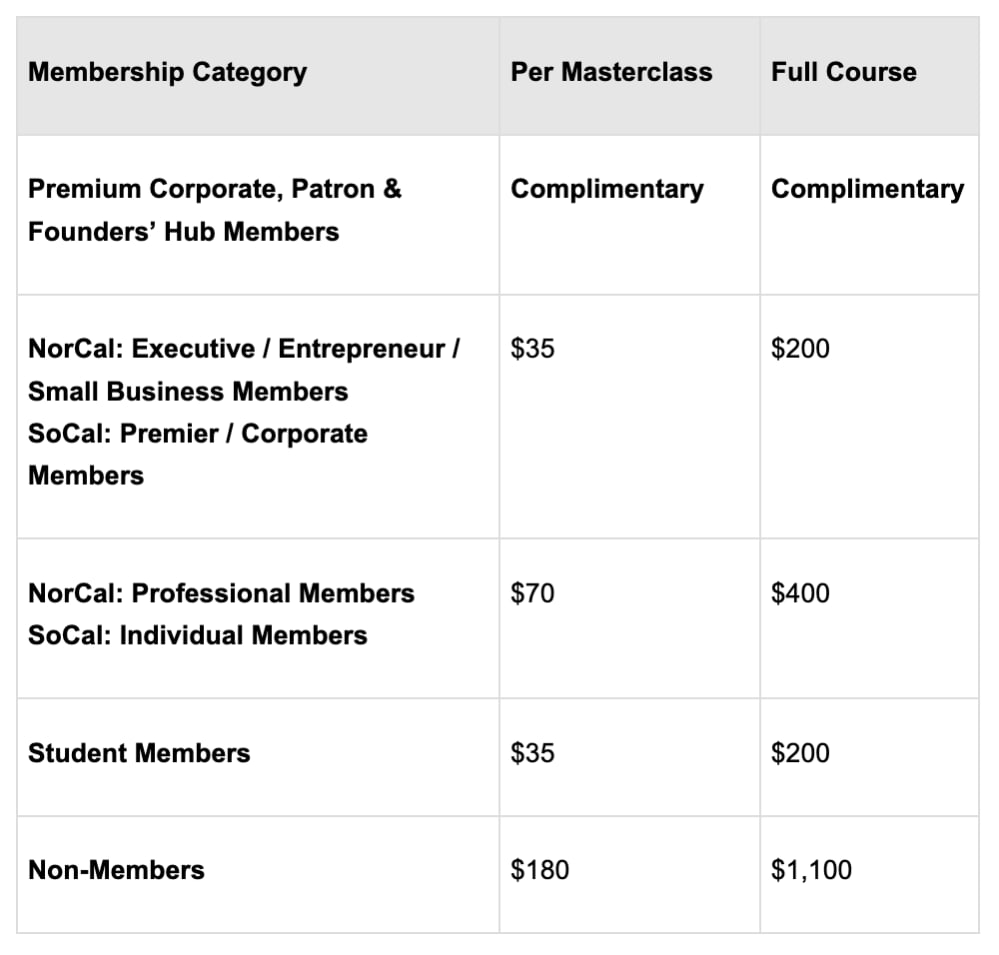
Task: Select the "NorCal: Executive / Entrepreneur" text line
Action: pos(244,349)
